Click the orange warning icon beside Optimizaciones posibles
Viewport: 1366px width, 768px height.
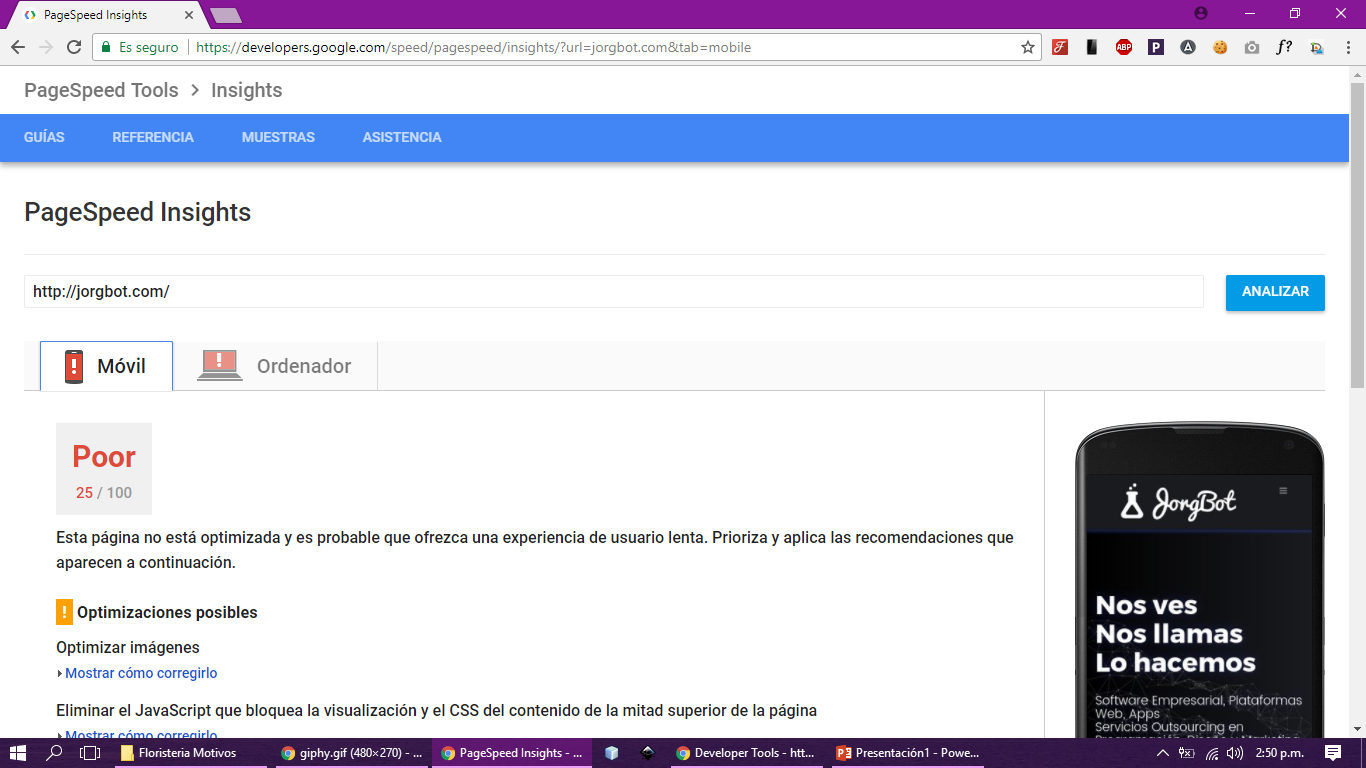(x=64, y=612)
